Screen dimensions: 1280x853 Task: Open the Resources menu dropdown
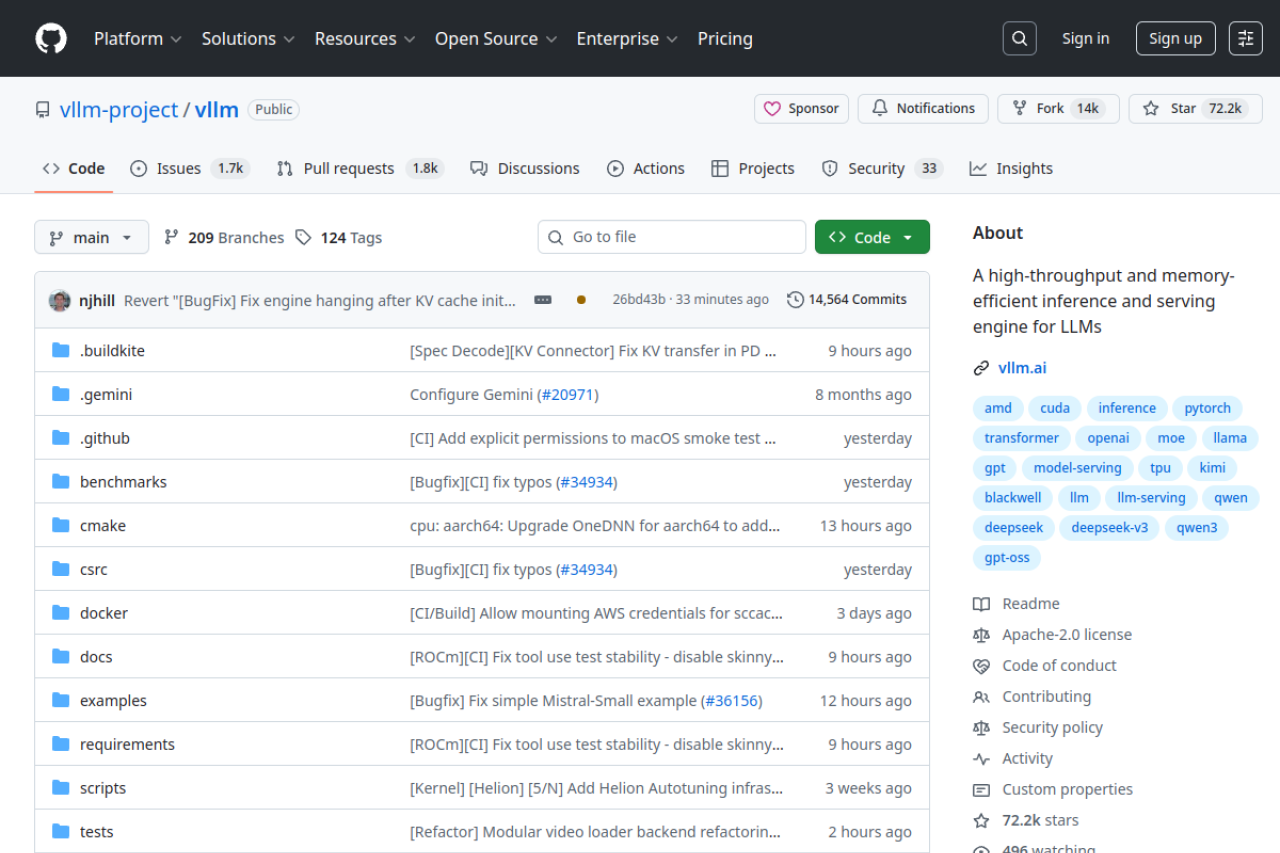pos(364,38)
